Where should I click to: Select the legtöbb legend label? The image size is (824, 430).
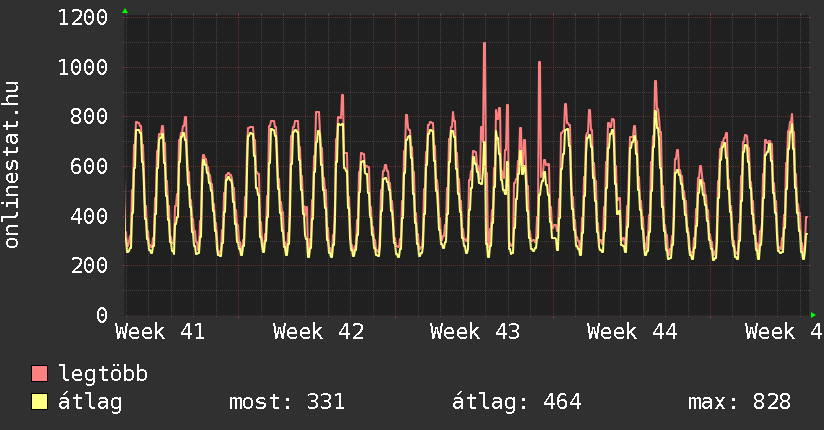click(x=103, y=374)
